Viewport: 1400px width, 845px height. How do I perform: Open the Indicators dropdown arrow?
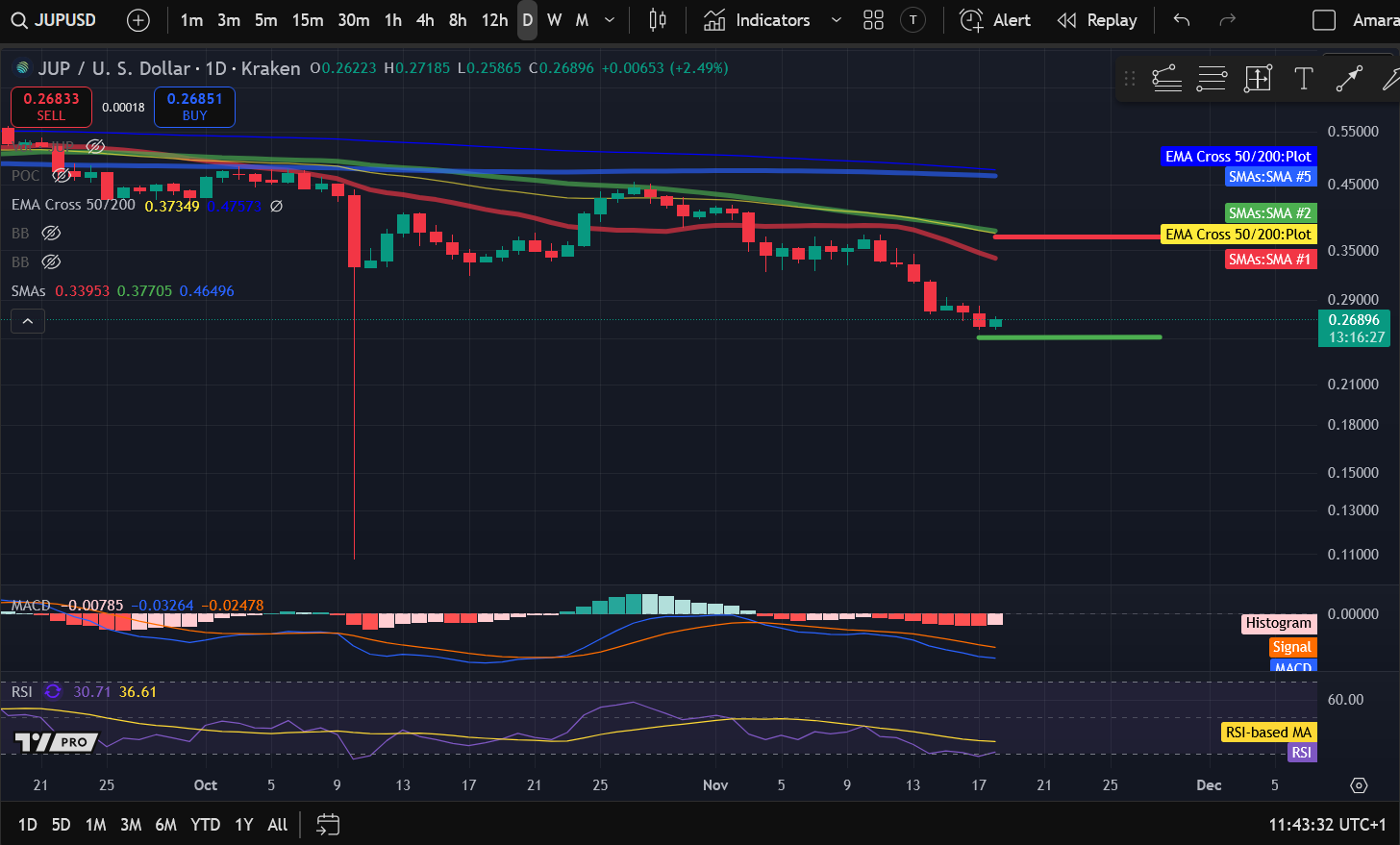pos(836,19)
